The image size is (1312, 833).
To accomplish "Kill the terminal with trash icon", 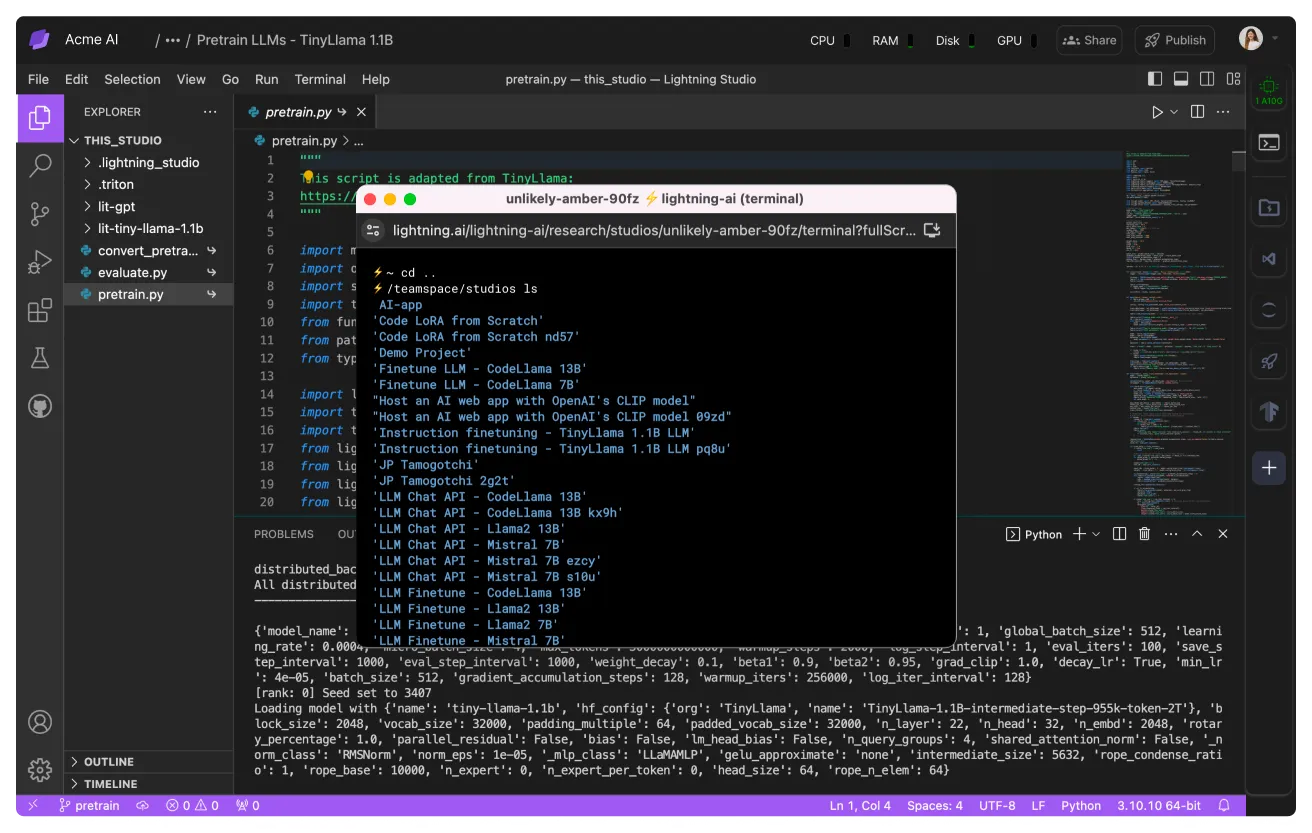I will (x=1145, y=534).
